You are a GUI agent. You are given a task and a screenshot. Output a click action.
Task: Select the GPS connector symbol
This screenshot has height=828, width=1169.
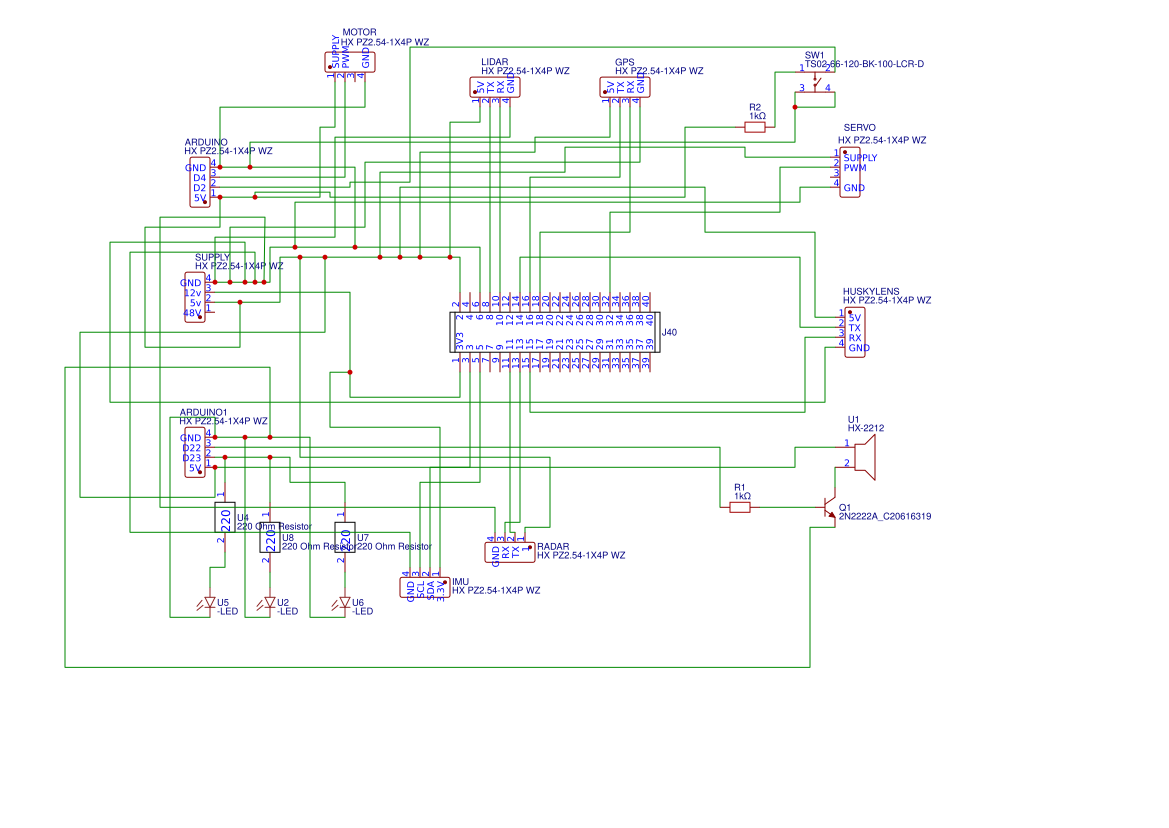[x=625, y=87]
